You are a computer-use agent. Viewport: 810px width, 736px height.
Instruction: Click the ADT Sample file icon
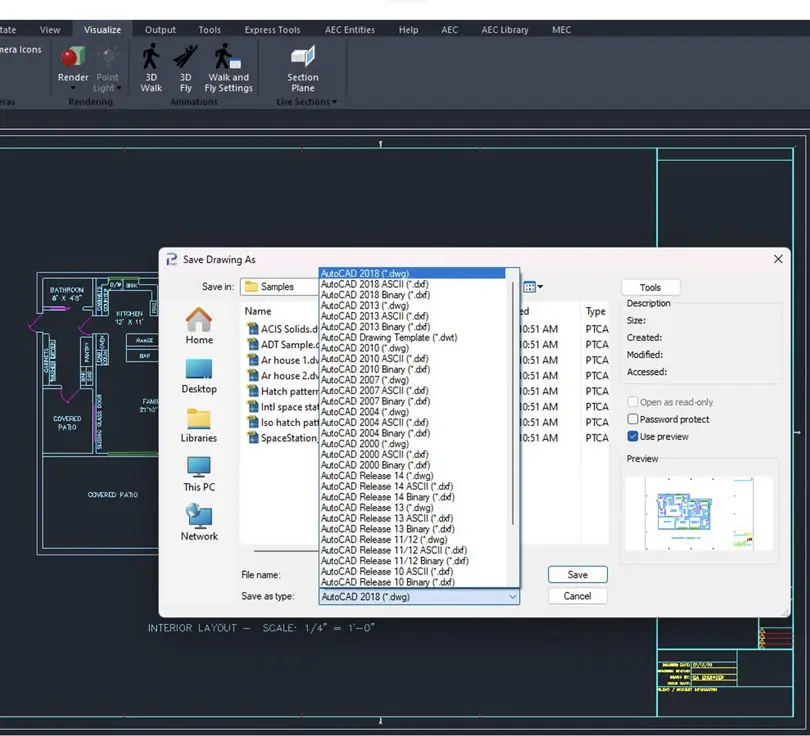point(253,344)
